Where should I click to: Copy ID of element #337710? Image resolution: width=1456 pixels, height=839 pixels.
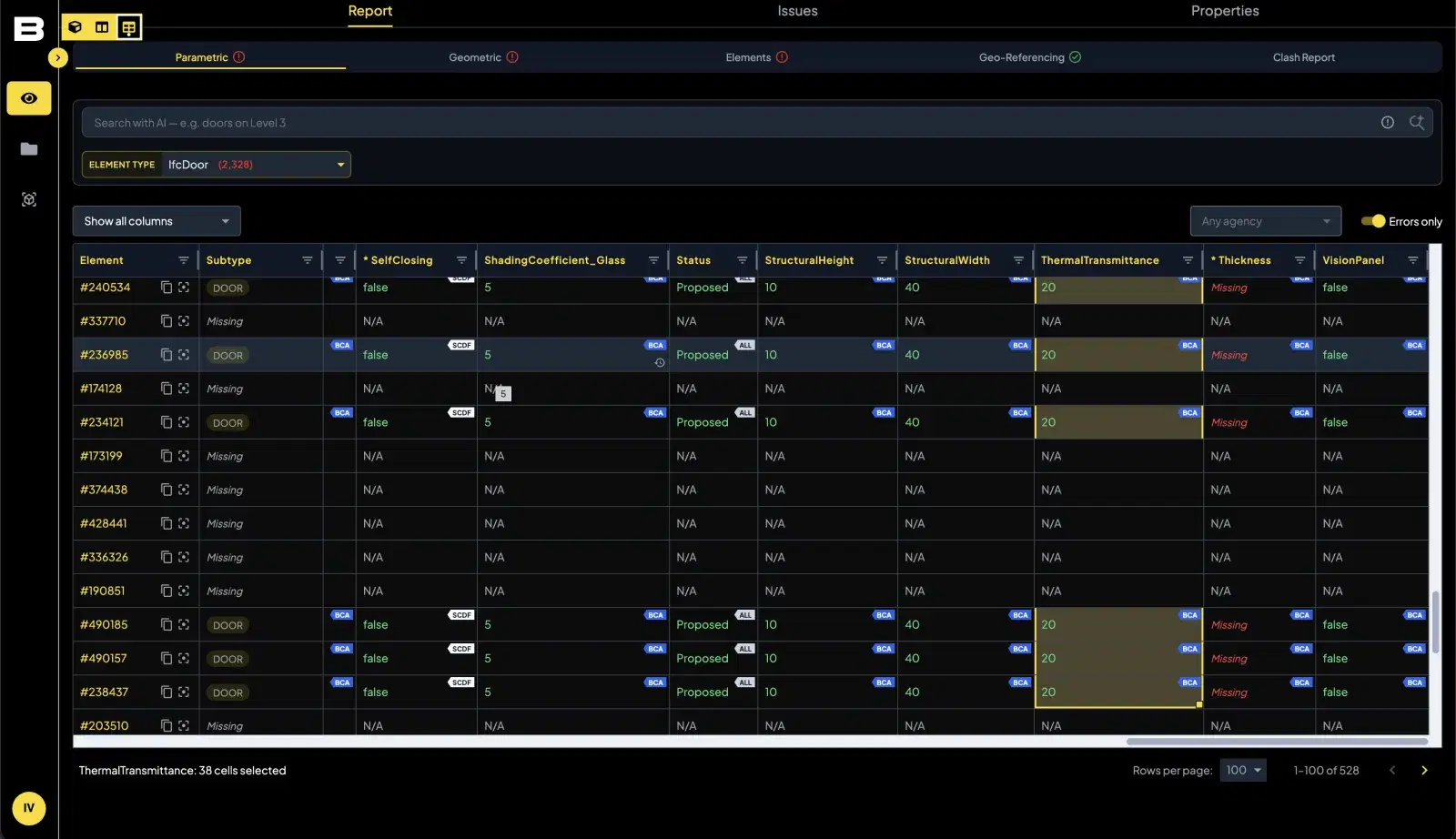coord(167,321)
